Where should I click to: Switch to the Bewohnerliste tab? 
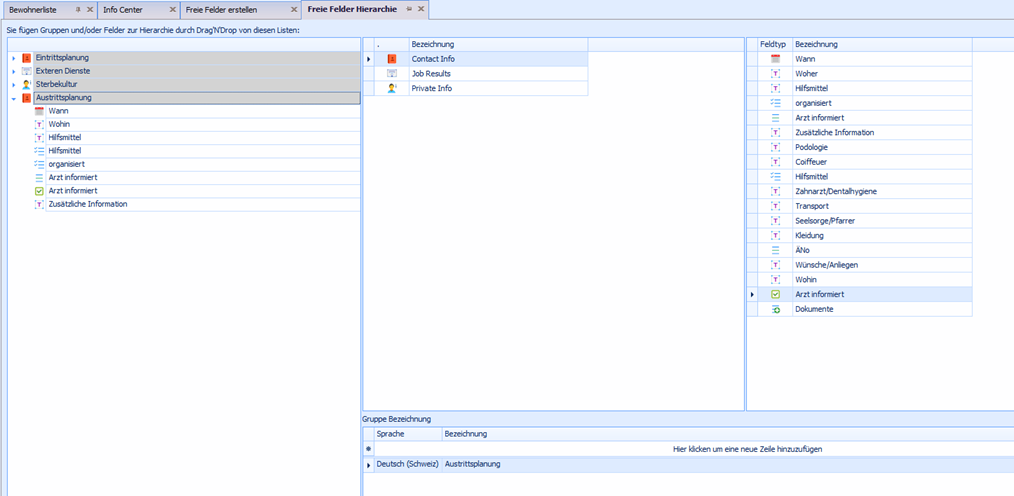pyautogui.click(x=35, y=9)
